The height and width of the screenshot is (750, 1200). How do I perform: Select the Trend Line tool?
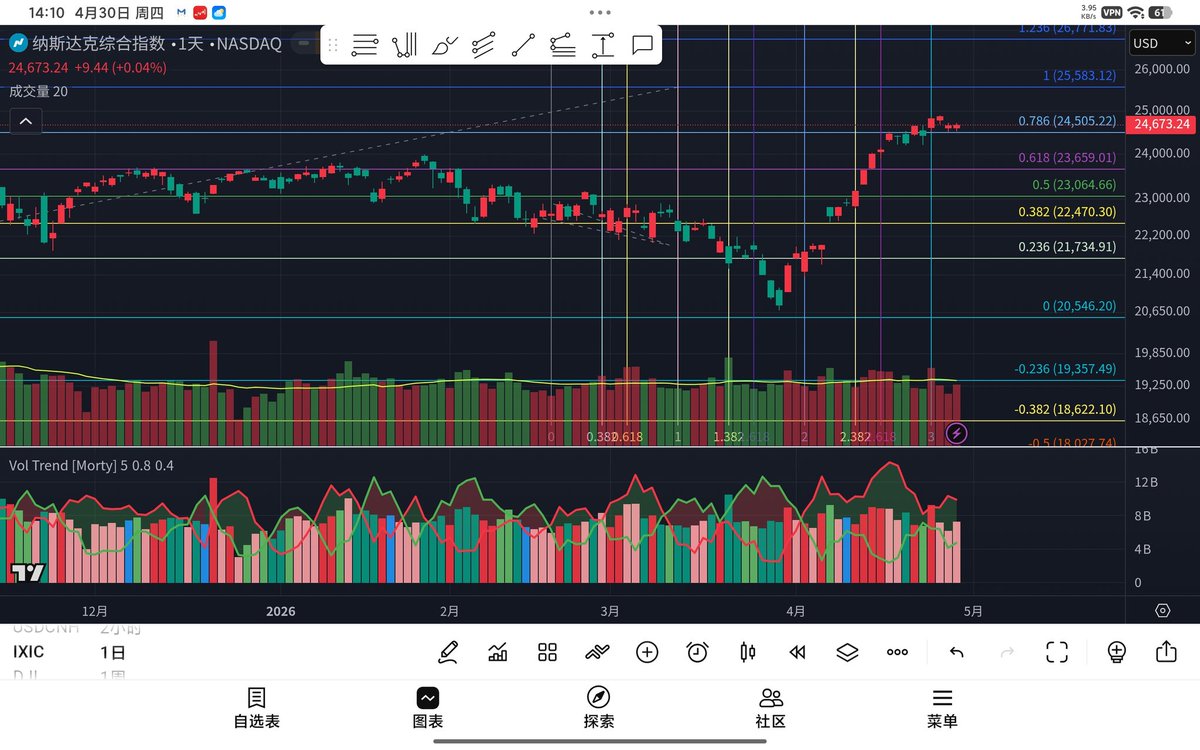pyautogui.click(x=523, y=45)
